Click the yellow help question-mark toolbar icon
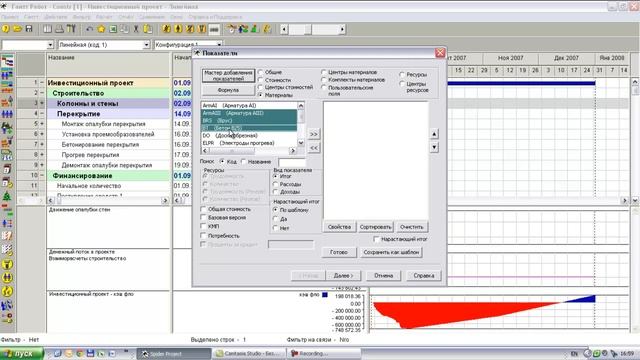The width and height of the screenshot is (640, 360). 6,29
